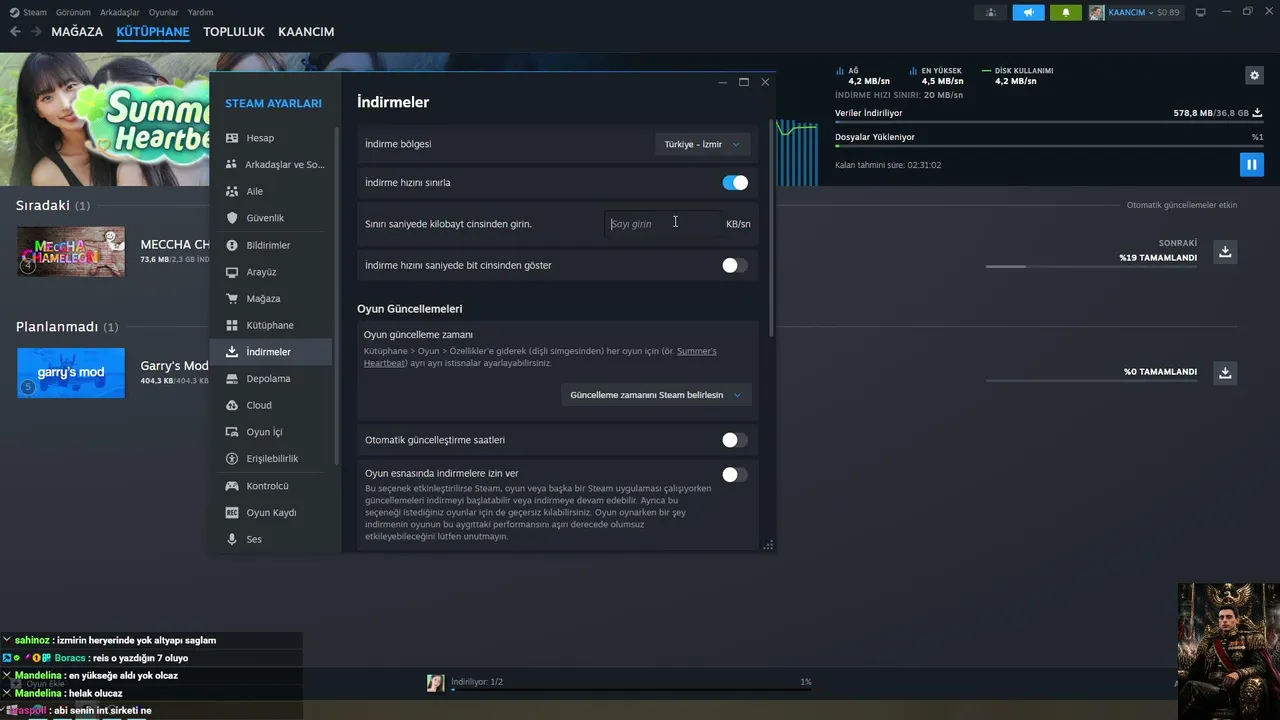Click the Erişilebilirlik accessibility icon
Image resolution: width=1280 pixels, height=720 pixels.
(x=232, y=459)
